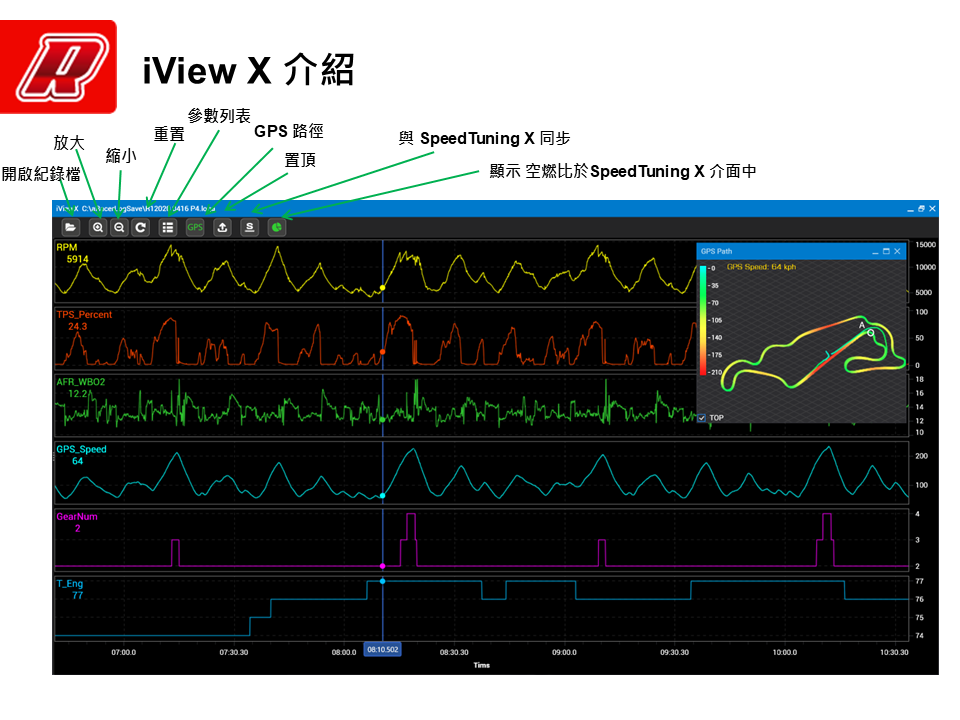
Task: Click the zoom in magnifier icon
Action: coord(98,227)
